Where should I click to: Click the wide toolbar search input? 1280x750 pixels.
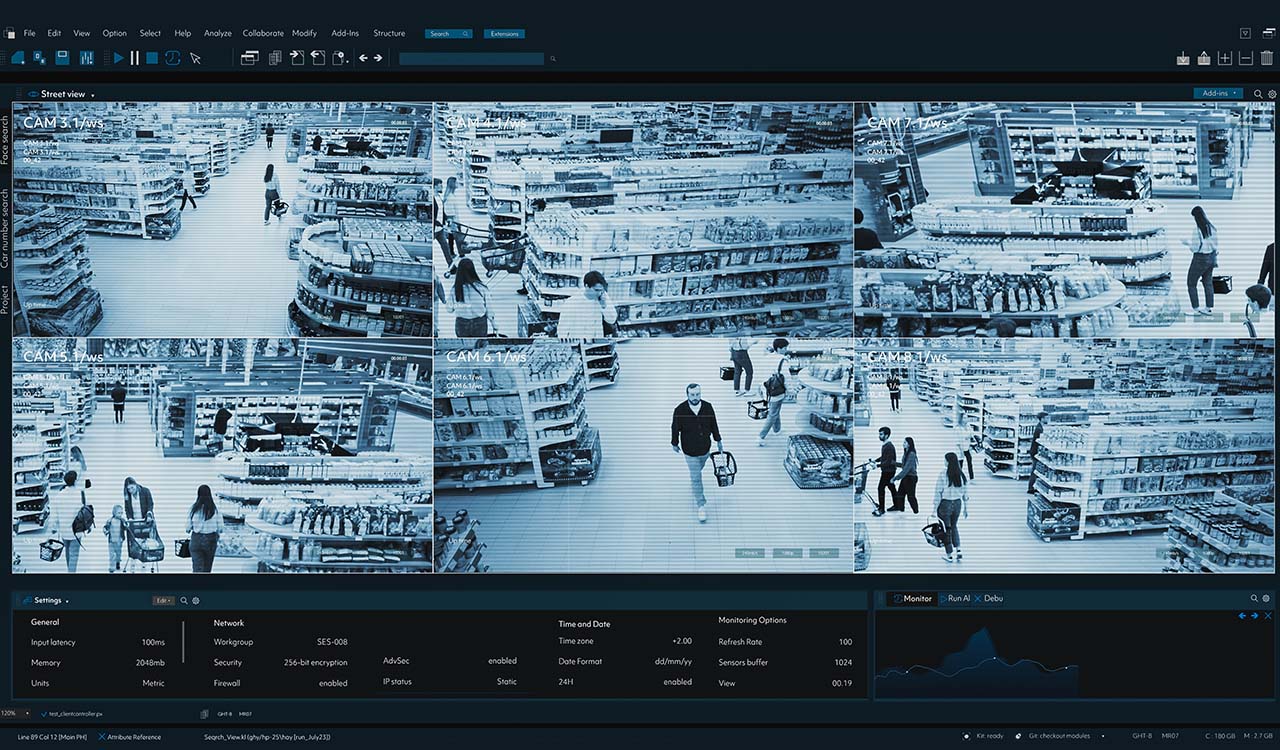pos(471,59)
